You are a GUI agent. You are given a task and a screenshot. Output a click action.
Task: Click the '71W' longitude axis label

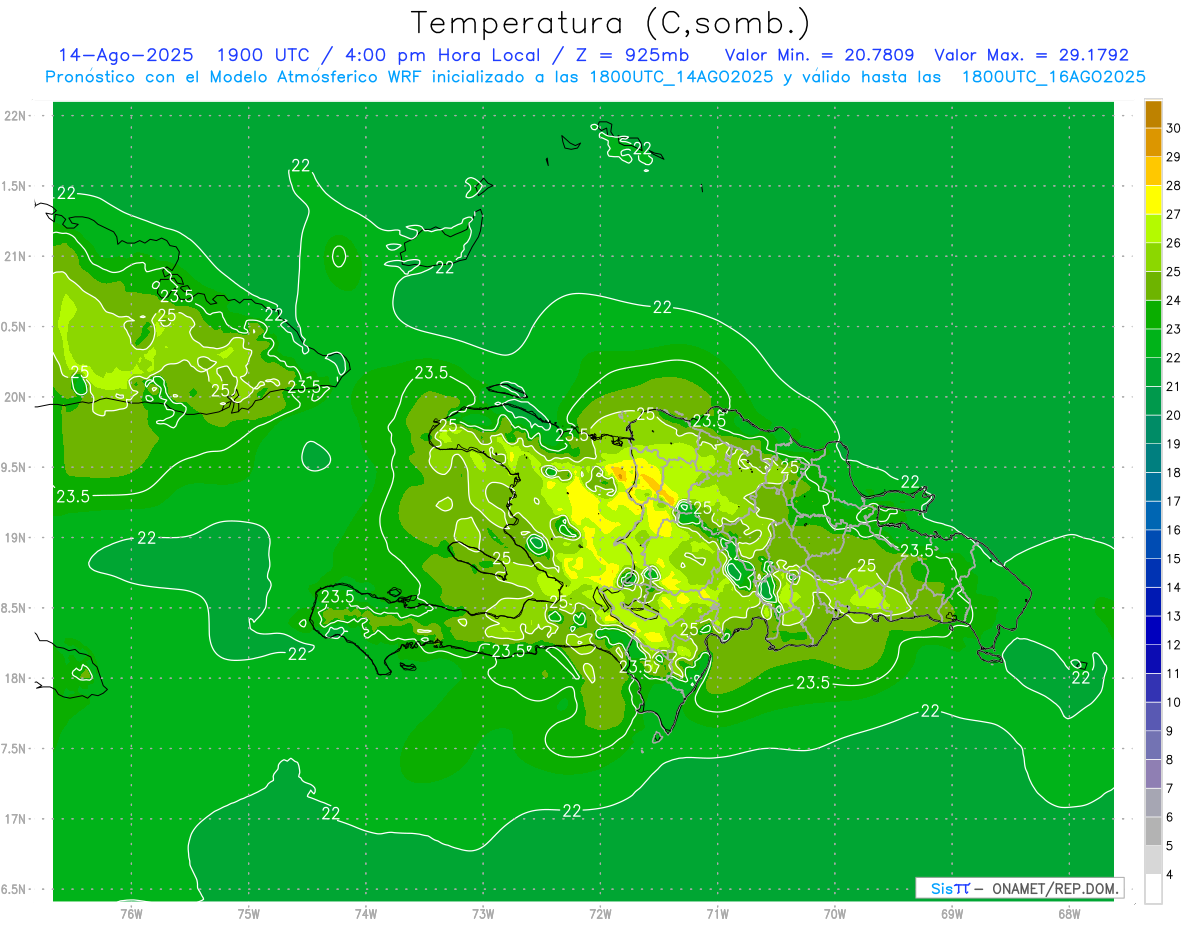(x=717, y=913)
